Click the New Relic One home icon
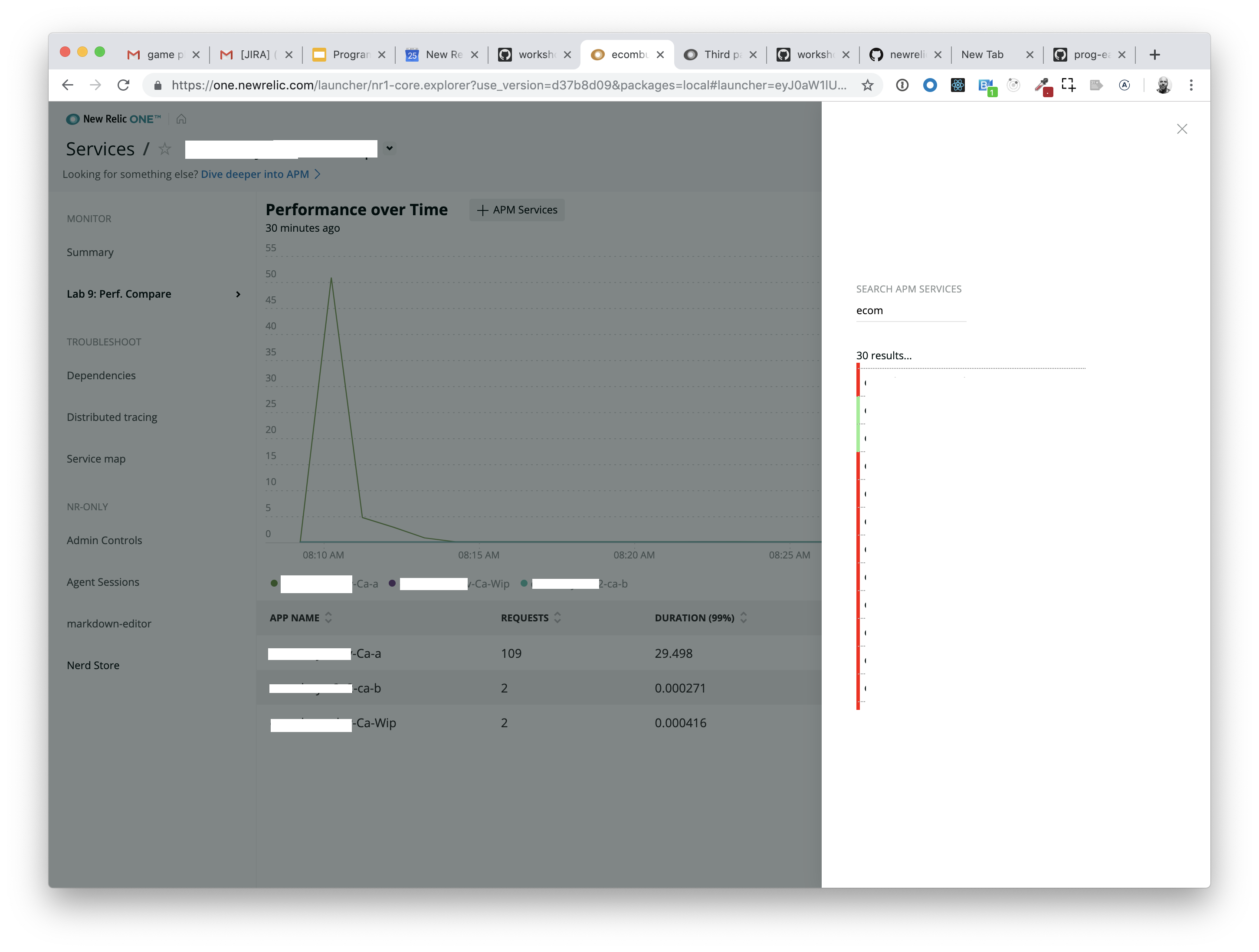This screenshot has height=952, width=1259. click(x=181, y=119)
